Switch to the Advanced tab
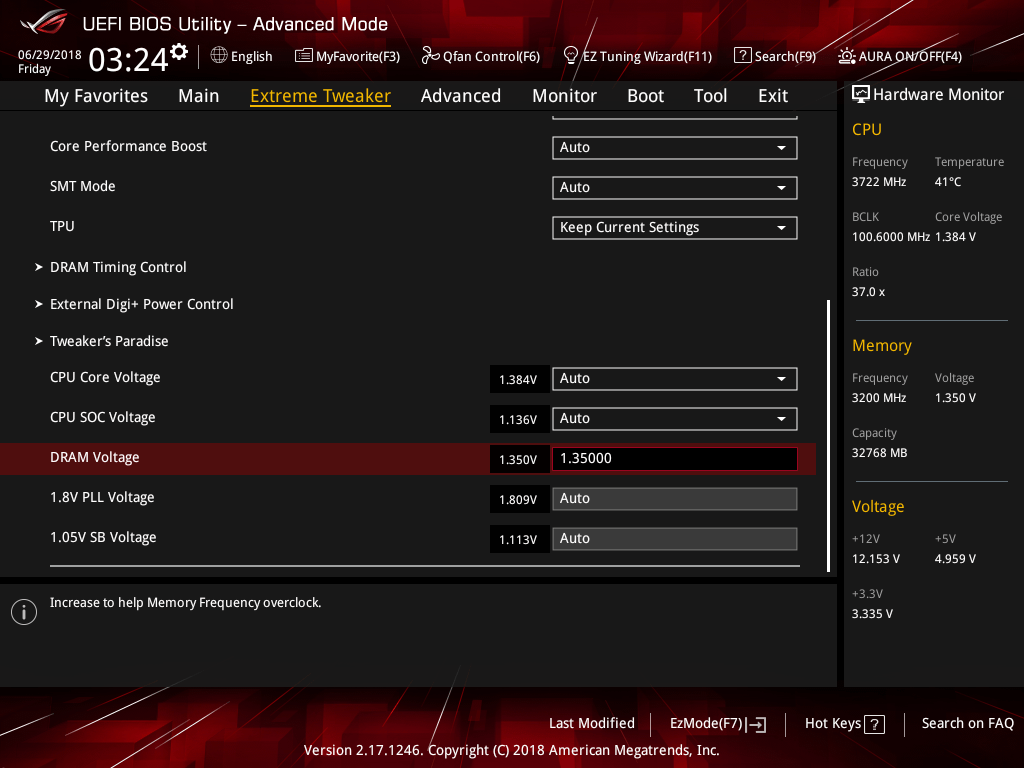The height and width of the screenshot is (768, 1024). point(460,96)
